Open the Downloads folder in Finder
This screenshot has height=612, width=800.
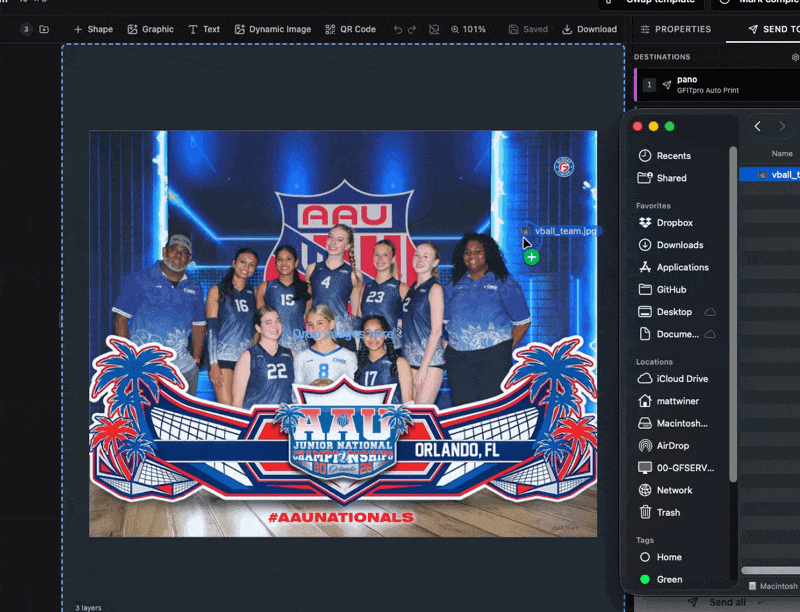[671, 245]
